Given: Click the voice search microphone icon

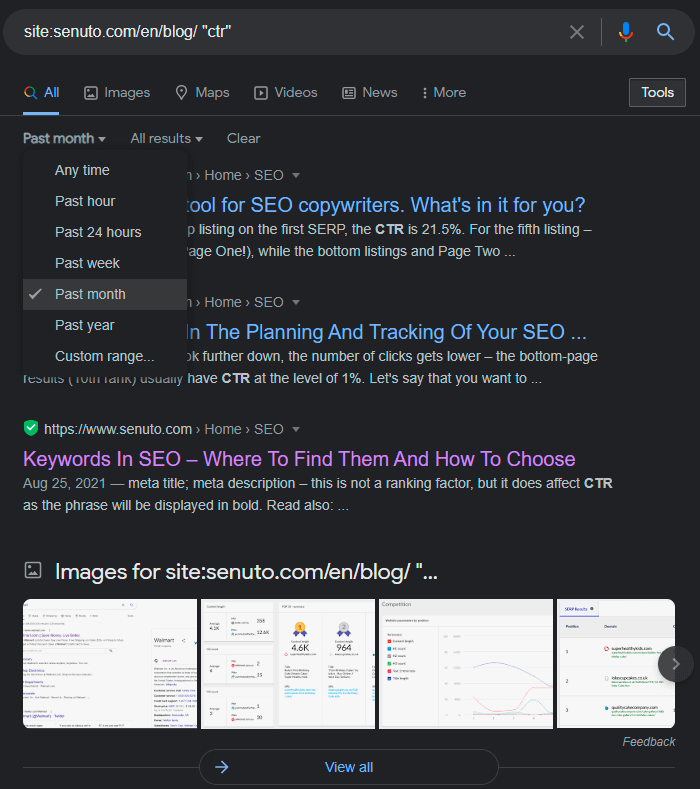Looking at the screenshot, I should pyautogui.click(x=626, y=32).
